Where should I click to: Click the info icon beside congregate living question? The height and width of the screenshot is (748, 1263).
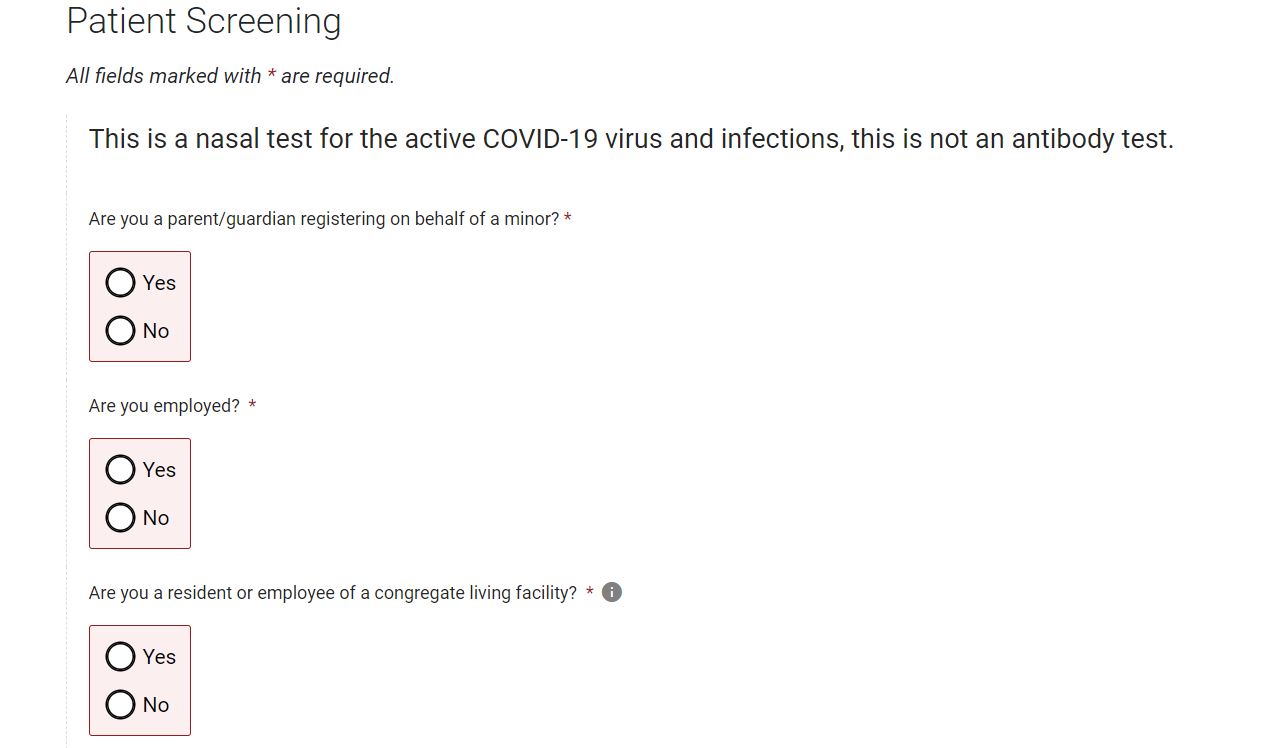click(612, 592)
